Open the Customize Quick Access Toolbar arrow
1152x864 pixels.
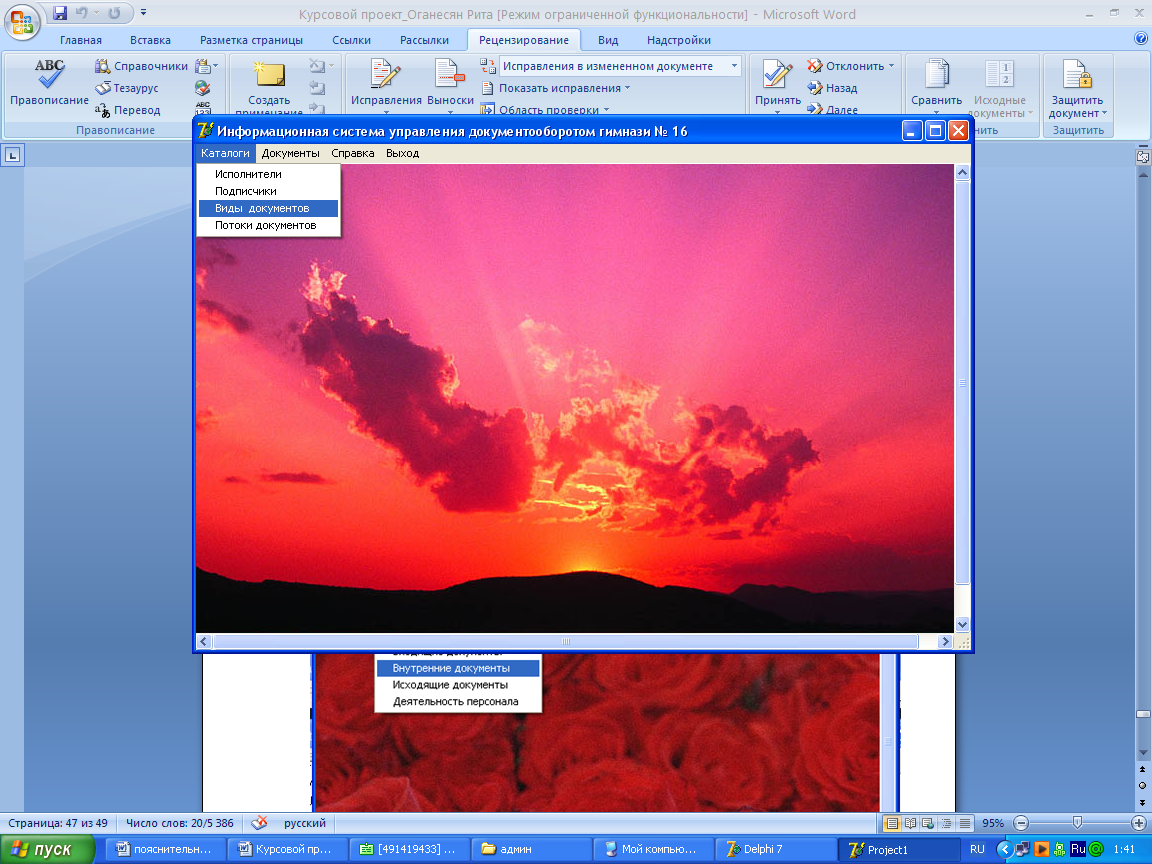point(143,12)
